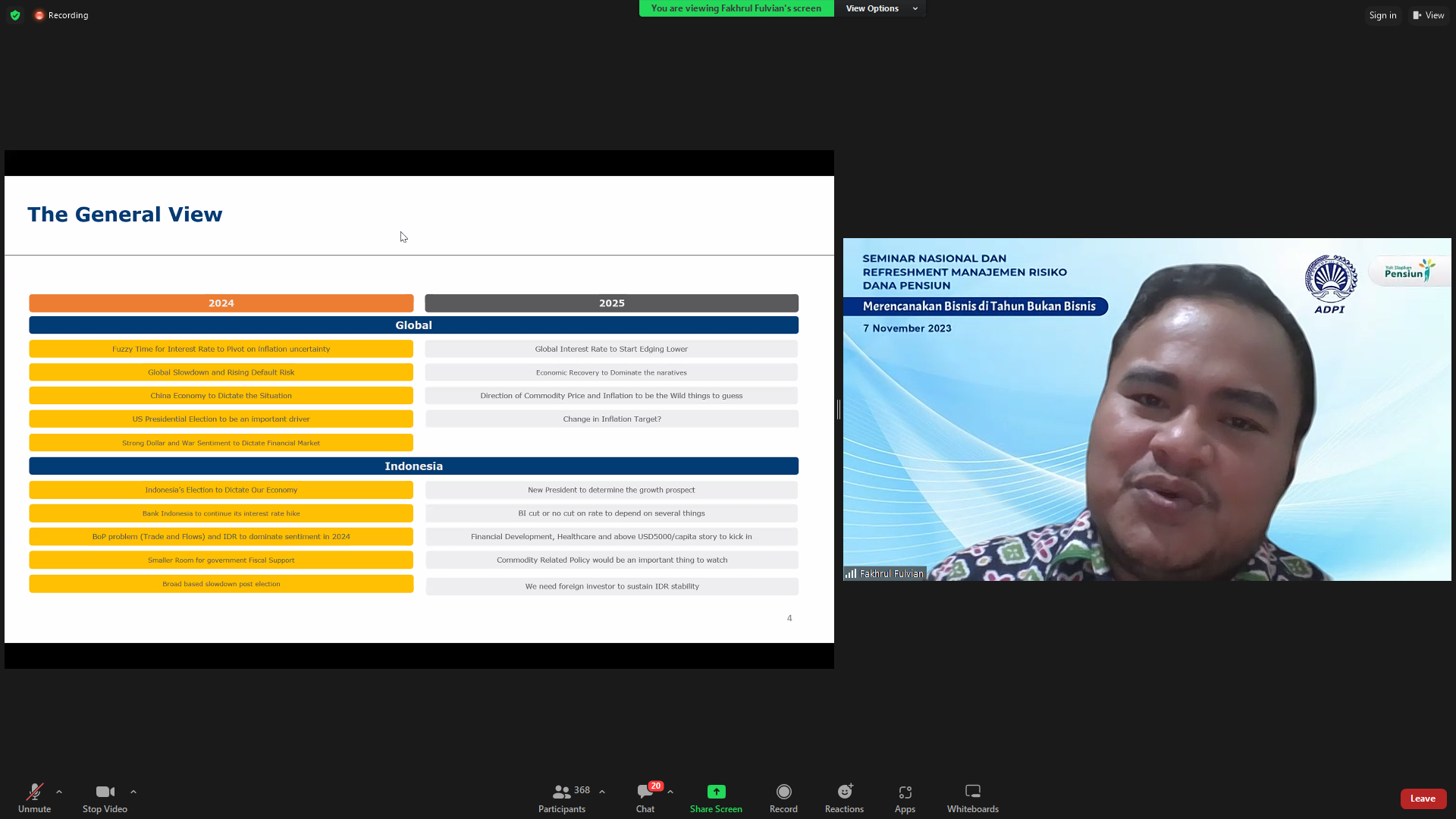Open the Whiteboards icon
The width and height of the screenshot is (1456, 819).
[972, 792]
